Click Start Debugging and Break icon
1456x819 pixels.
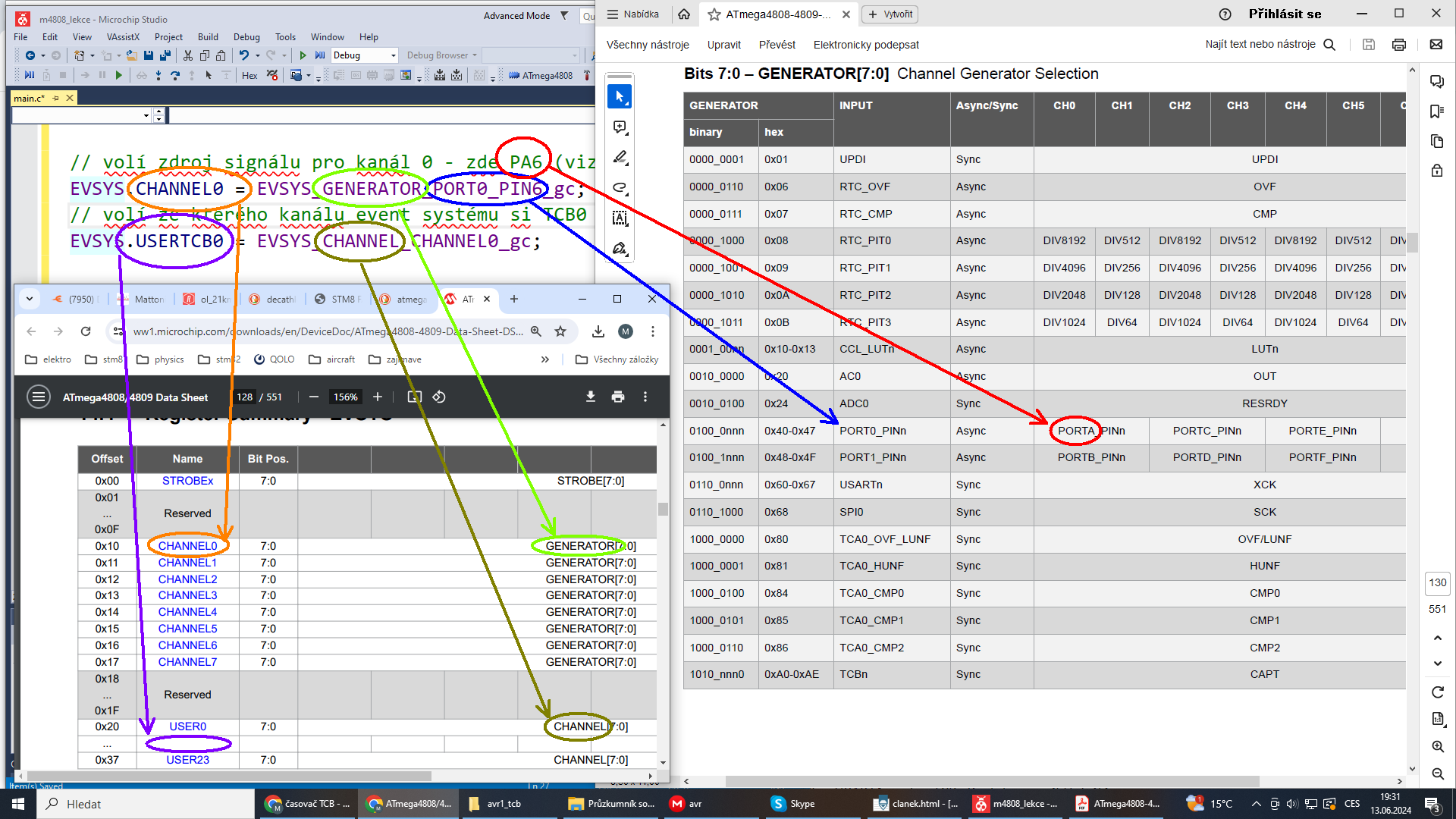click(x=320, y=55)
